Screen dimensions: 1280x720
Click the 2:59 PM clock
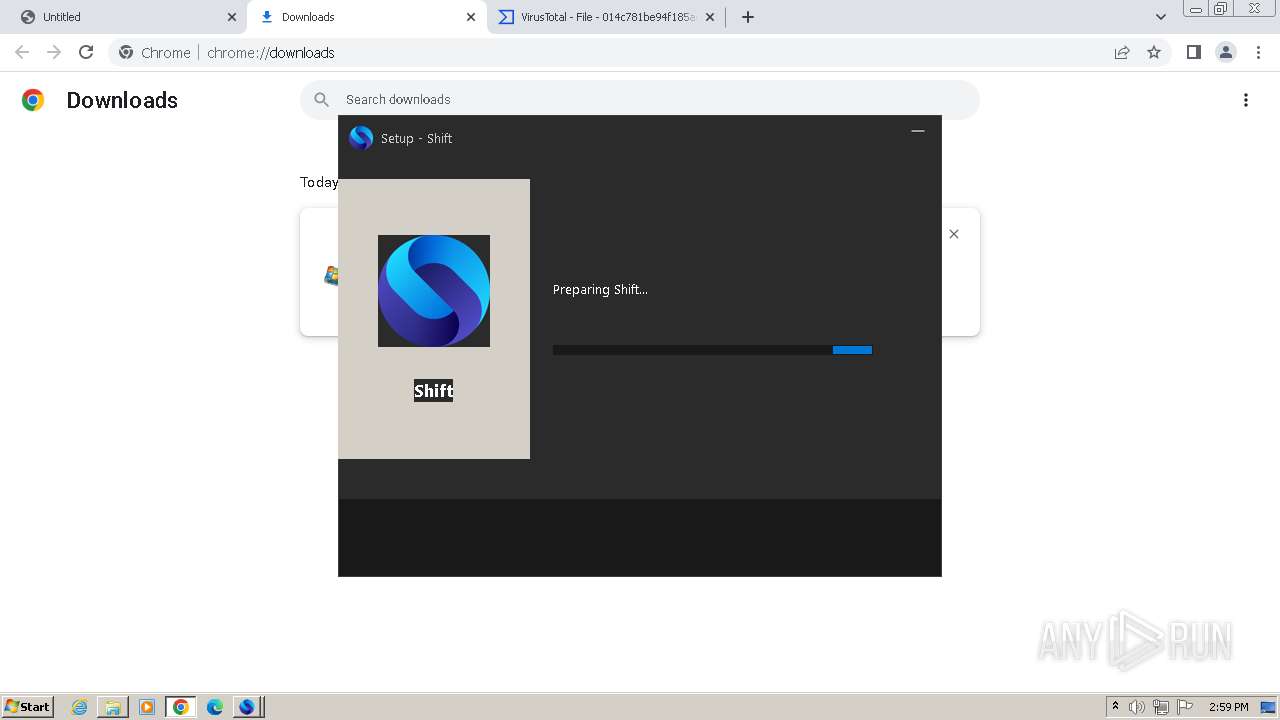(x=1228, y=707)
